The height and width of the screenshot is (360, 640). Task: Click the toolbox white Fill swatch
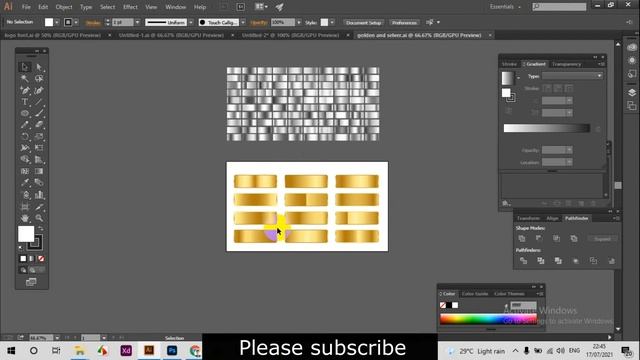coord(26,234)
